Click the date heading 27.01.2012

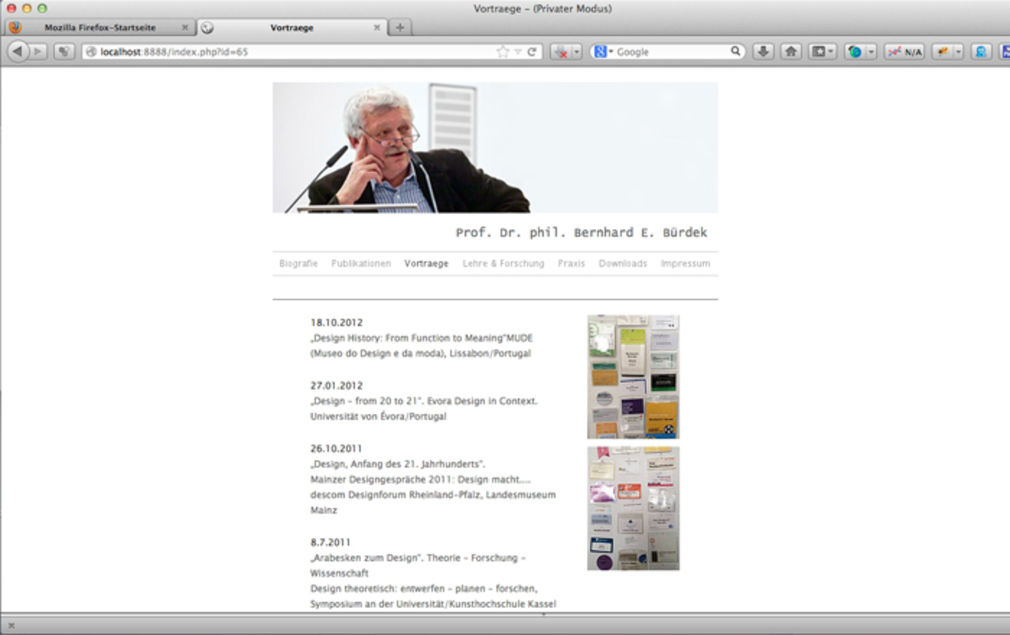click(336, 385)
